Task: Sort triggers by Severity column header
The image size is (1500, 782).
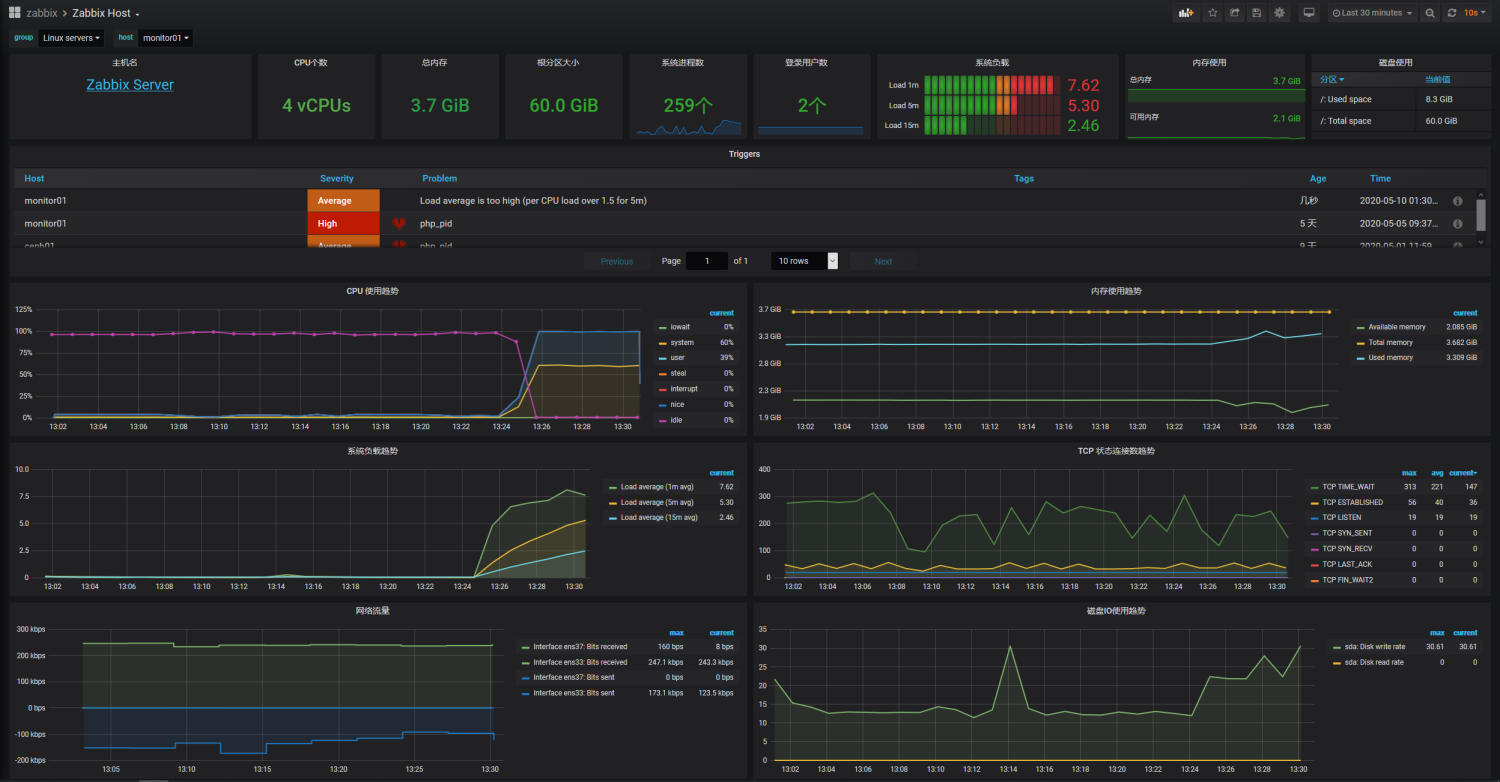Action: 336,178
